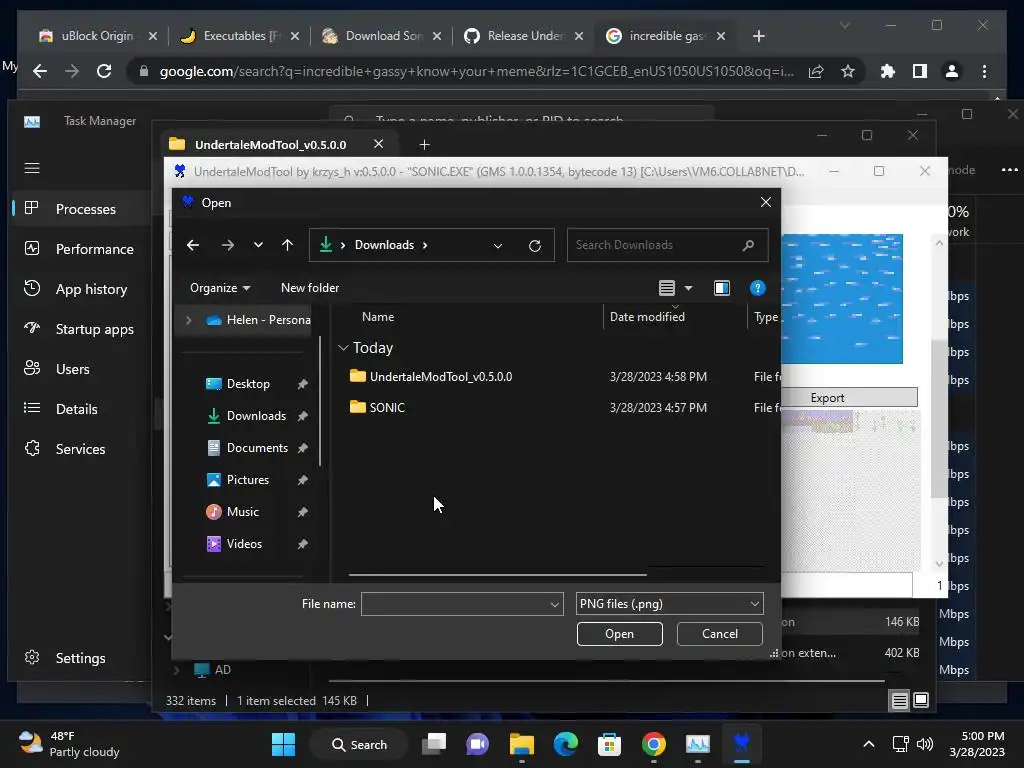This screenshot has height=768, width=1024.
Task: Refresh the Downloads folder listing
Action: (x=535, y=246)
